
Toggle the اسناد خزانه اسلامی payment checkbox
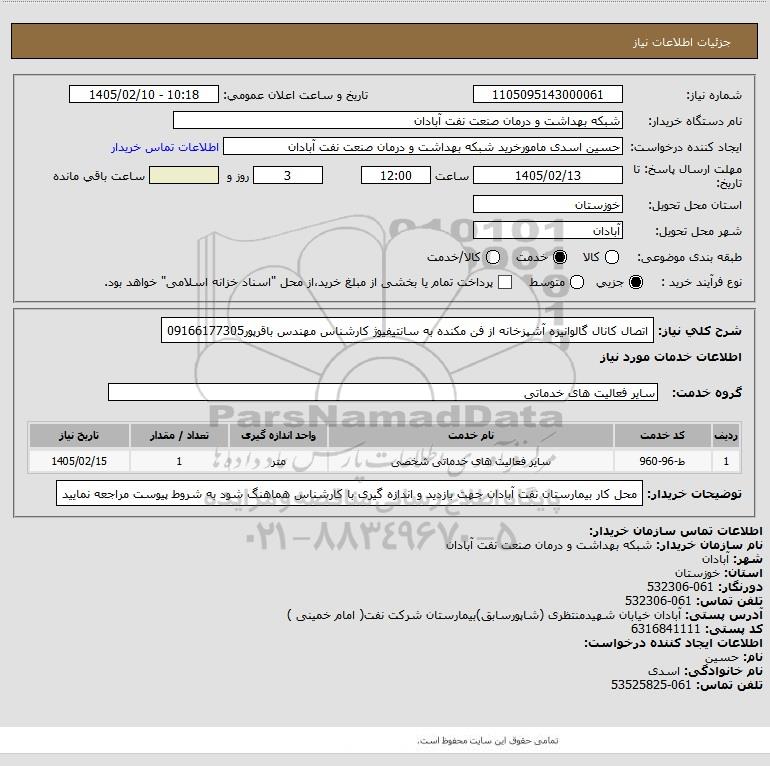pos(505,282)
